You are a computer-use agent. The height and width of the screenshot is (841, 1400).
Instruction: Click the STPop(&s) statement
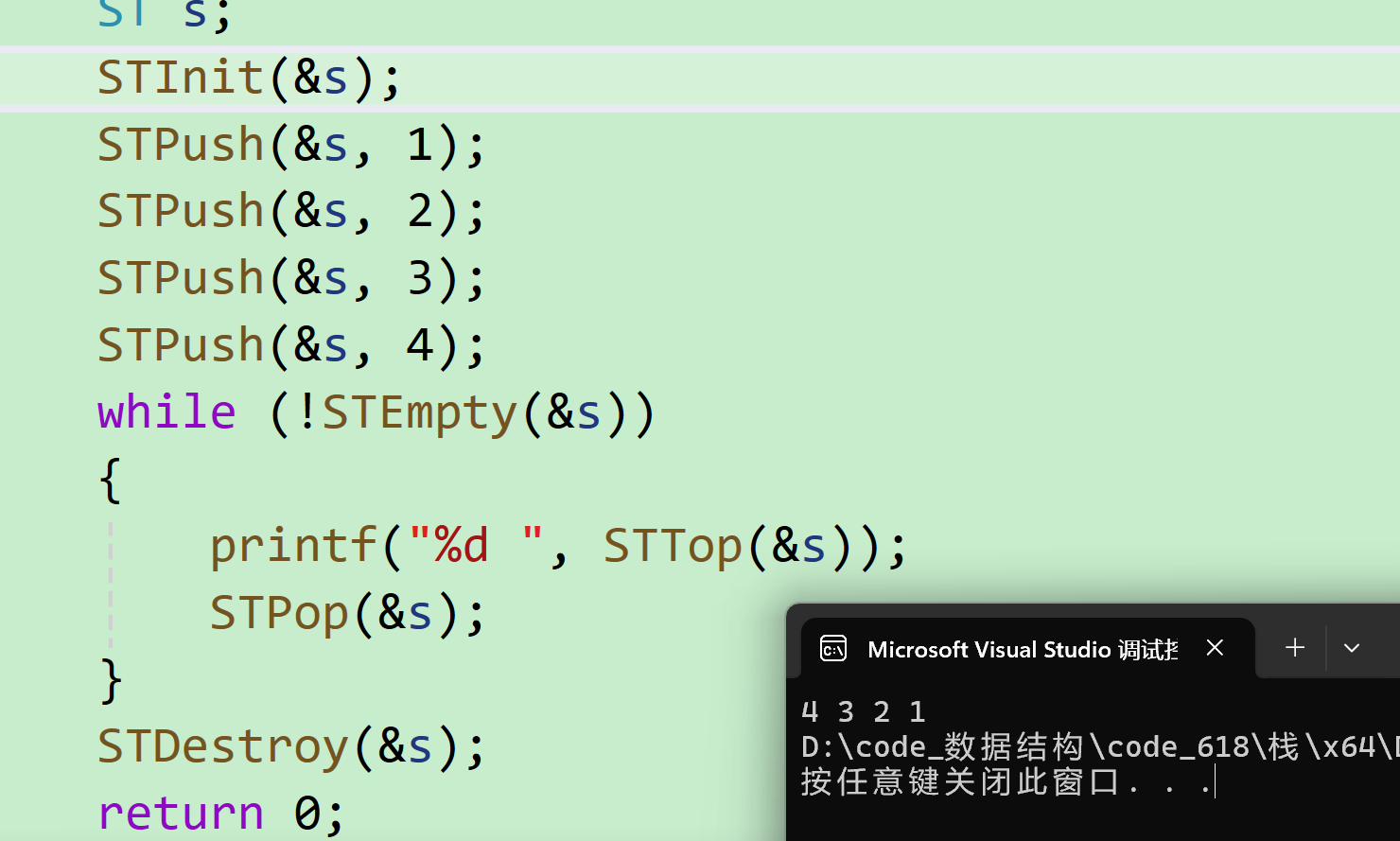point(347,614)
